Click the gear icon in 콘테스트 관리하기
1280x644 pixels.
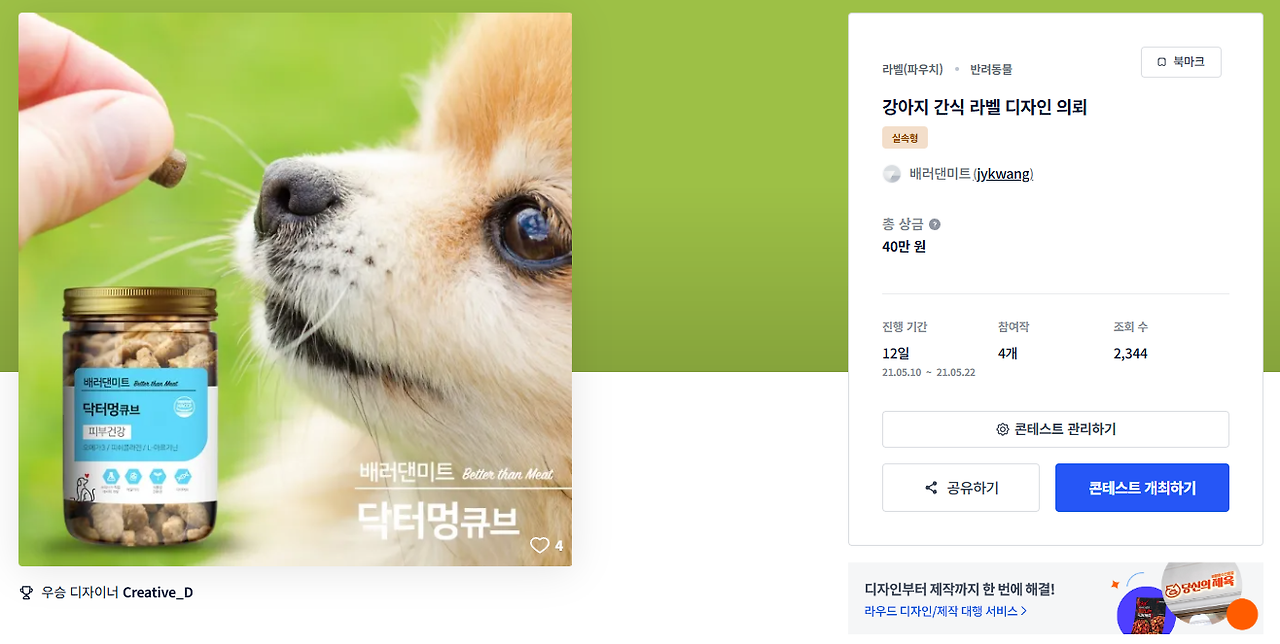pyautogui.click(x=1002, y=429)
